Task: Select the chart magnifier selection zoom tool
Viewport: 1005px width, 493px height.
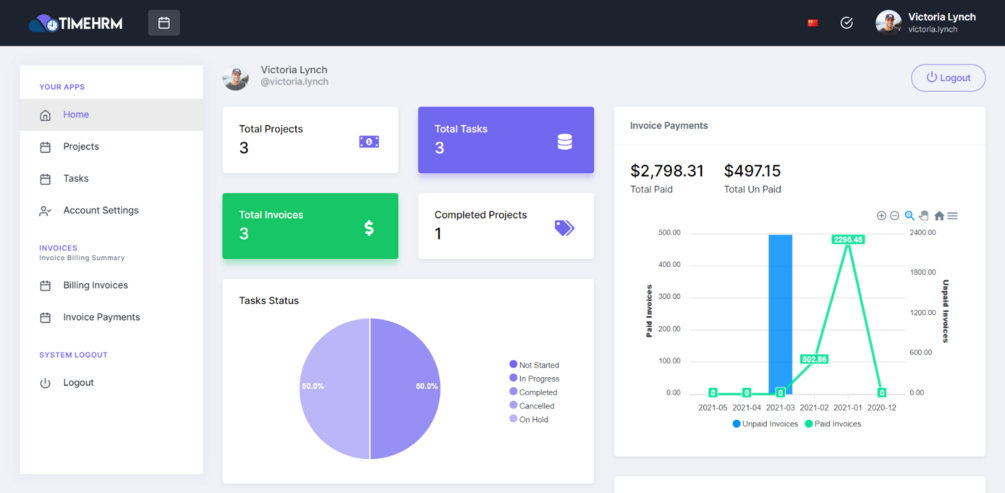Action: (909, 216)
